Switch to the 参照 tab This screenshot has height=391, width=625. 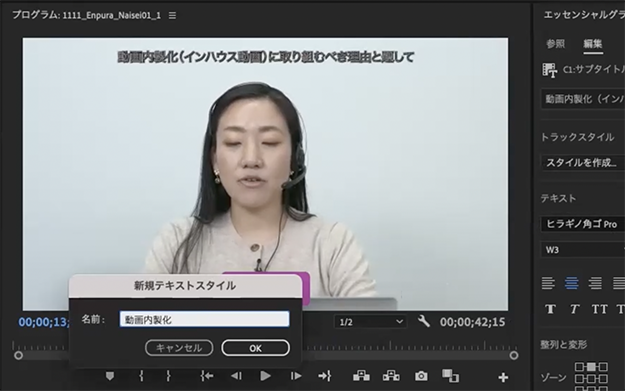click(556, 44)
